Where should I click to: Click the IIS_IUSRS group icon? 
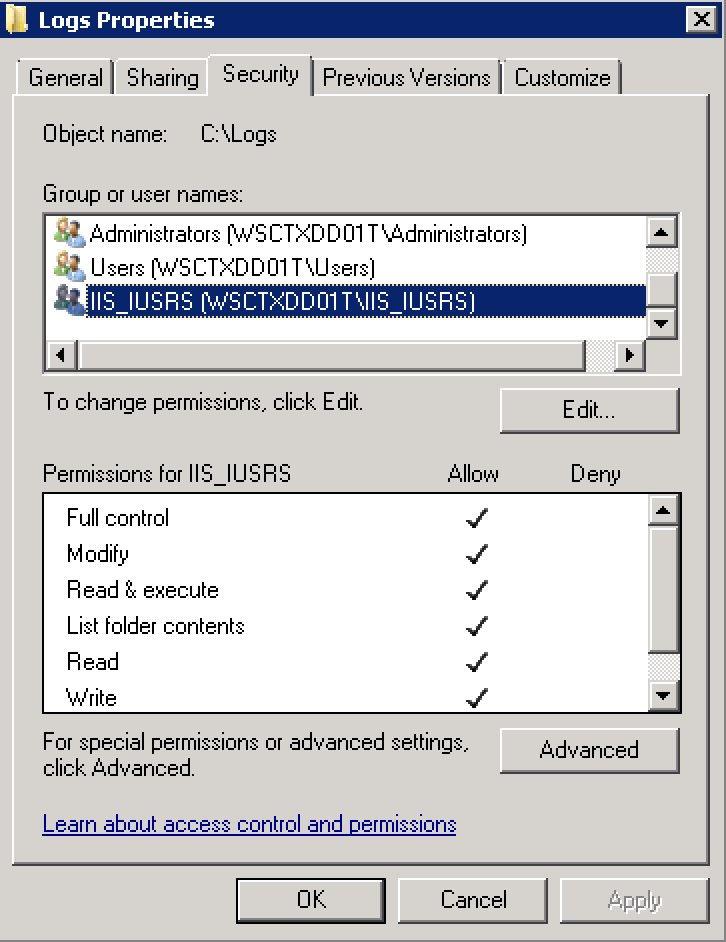pyautogui.click(x=69, y=301)
